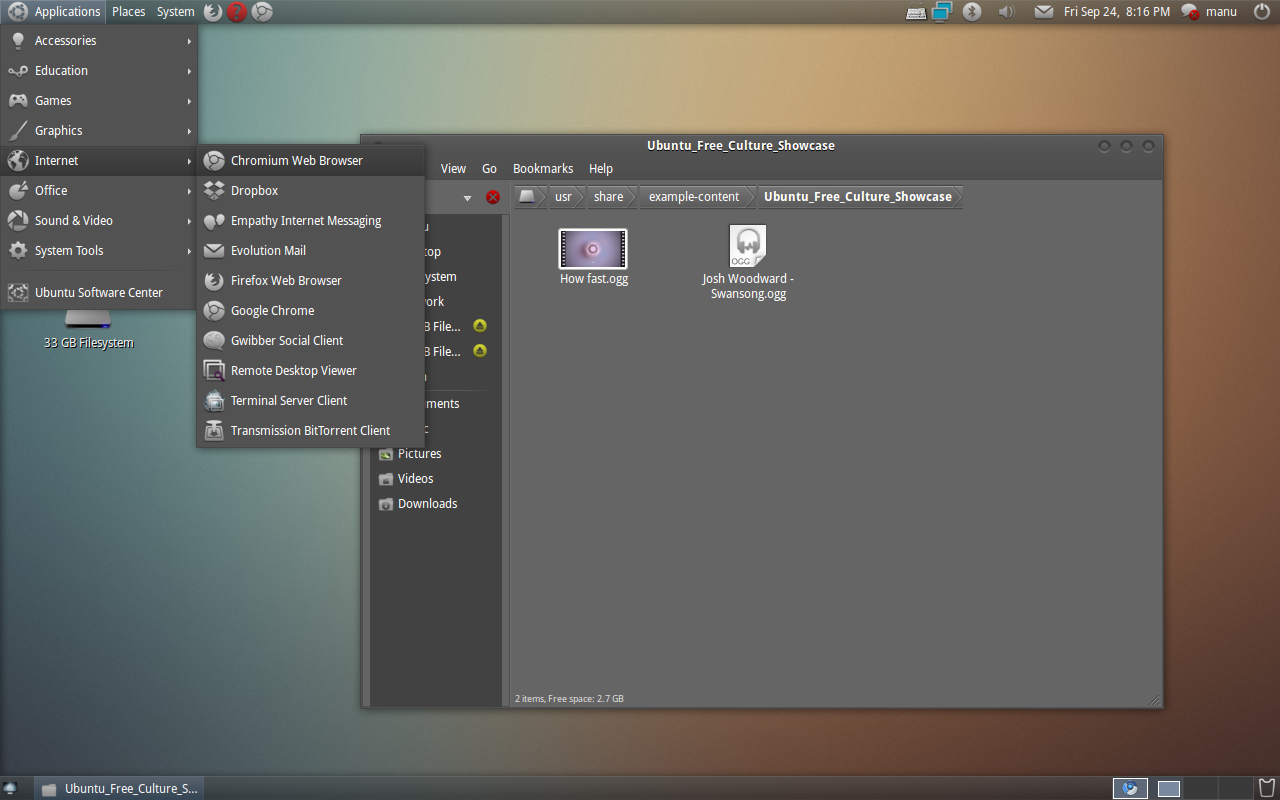Open the chat status icon beside manu

click(1190, 12)
